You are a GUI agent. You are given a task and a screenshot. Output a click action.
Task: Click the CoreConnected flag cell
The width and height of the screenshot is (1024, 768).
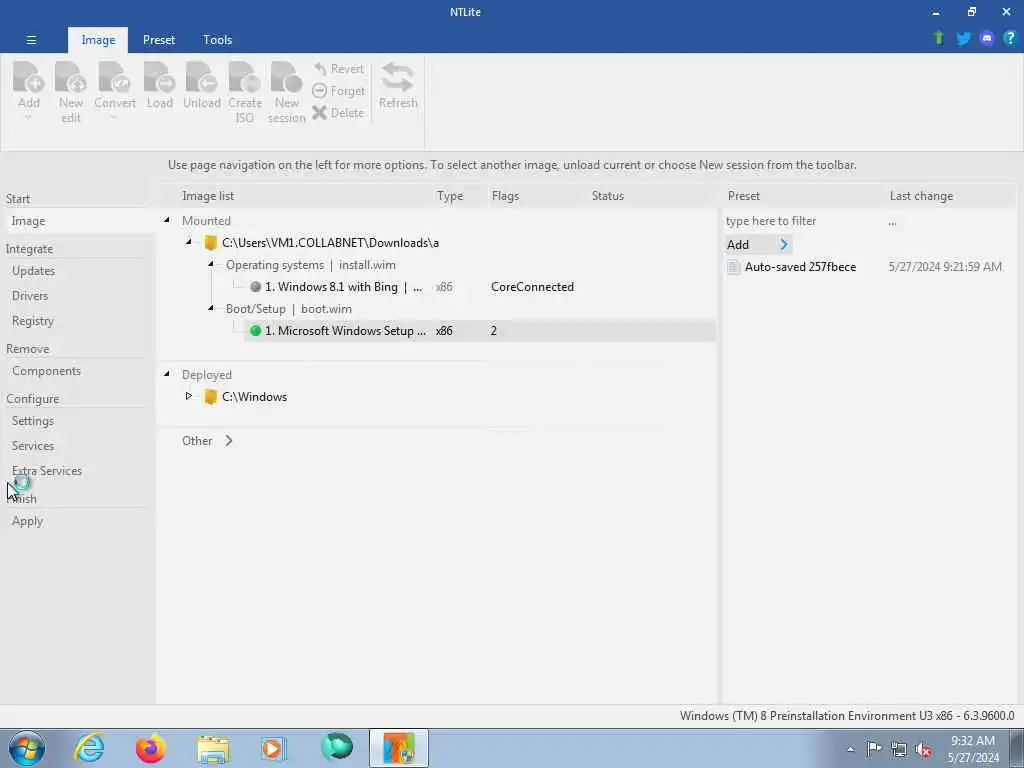click(532, 287)
